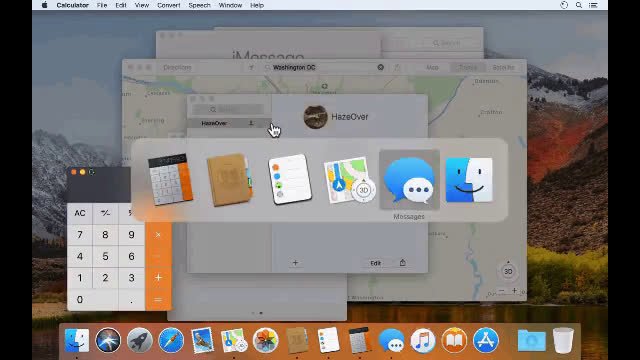Click the 0 key in Calculator
Viewport: 640px width, 360px height.
(93, 300)
